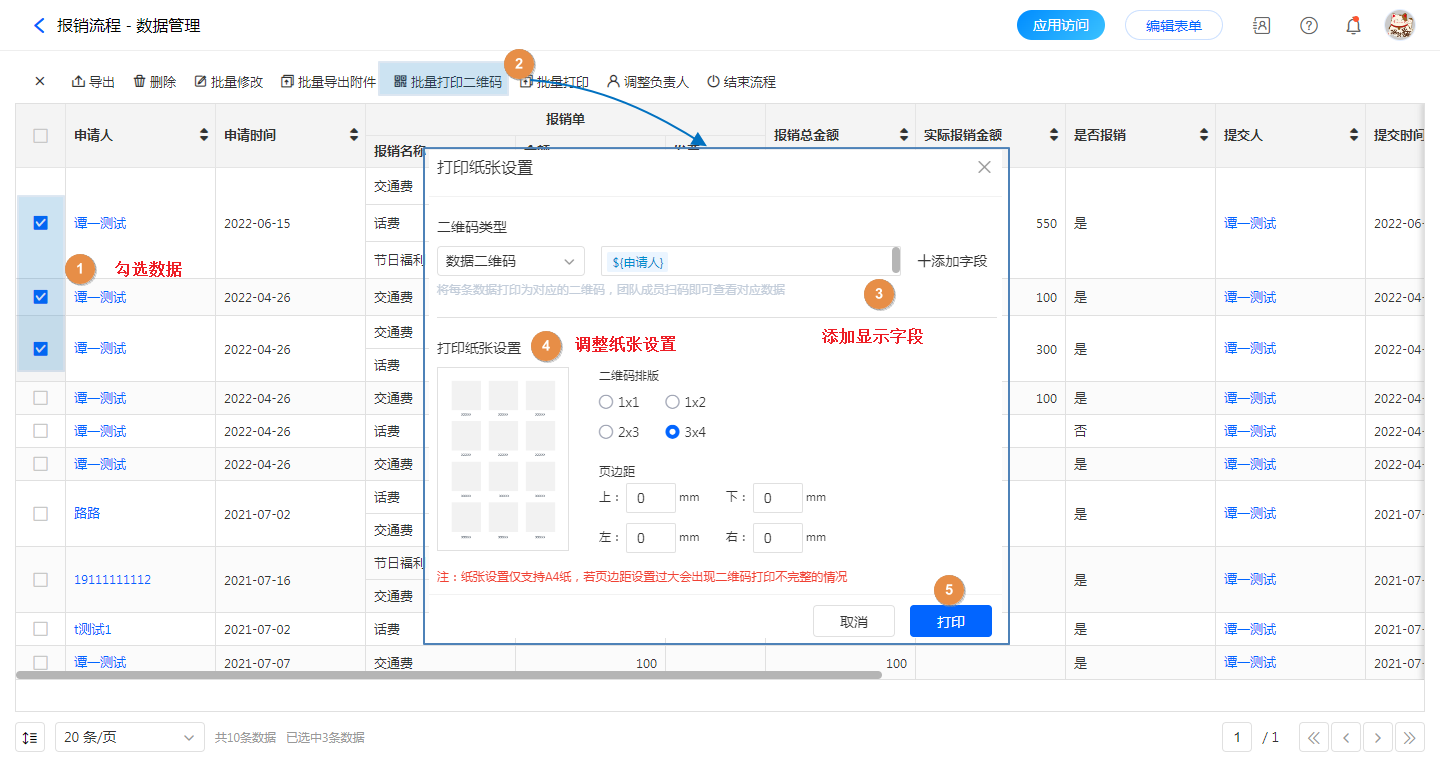Toggle the select-all checkbox in table header
This screenshot has height=757, width=1440.
(40, 135)
